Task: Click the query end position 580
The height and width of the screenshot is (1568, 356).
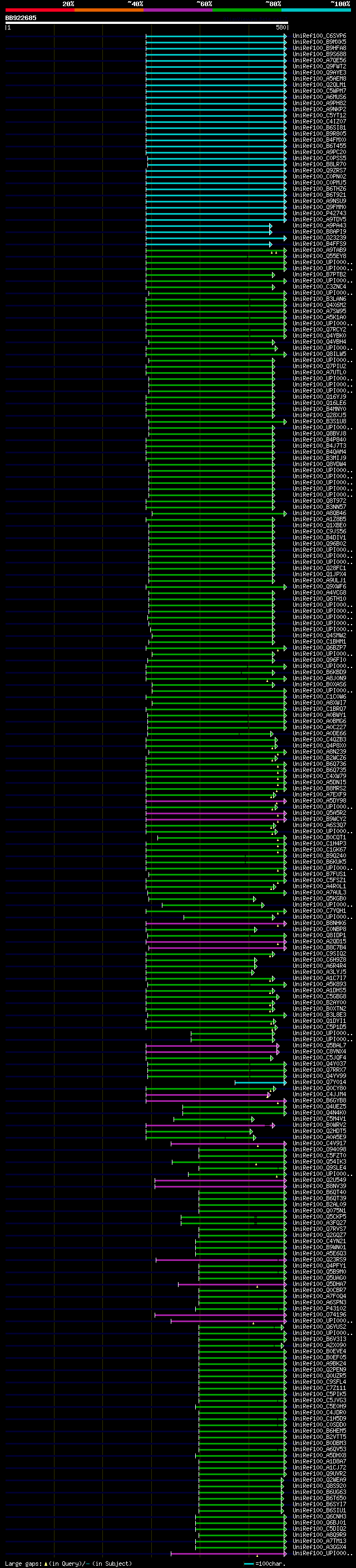Action: point(281,27)
